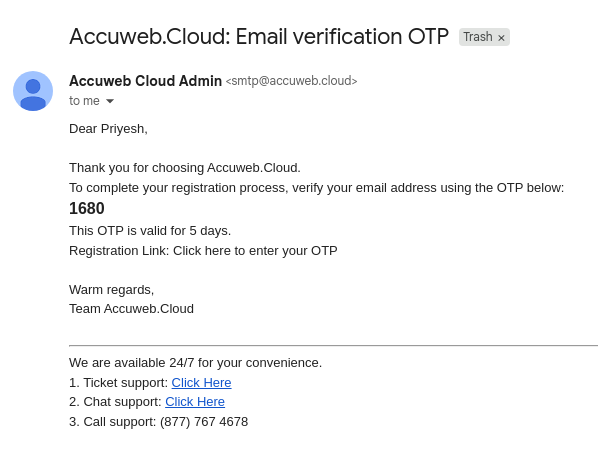Click "Click here to enter your OTP" text
Image resolution: width=598 pixels, height=456 pixels.
(x=255, y=251)
